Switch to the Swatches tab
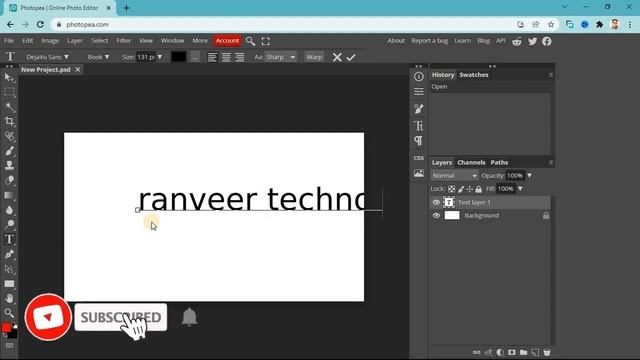640x360 pixels. pyautogui.click(x=473, y=75)
